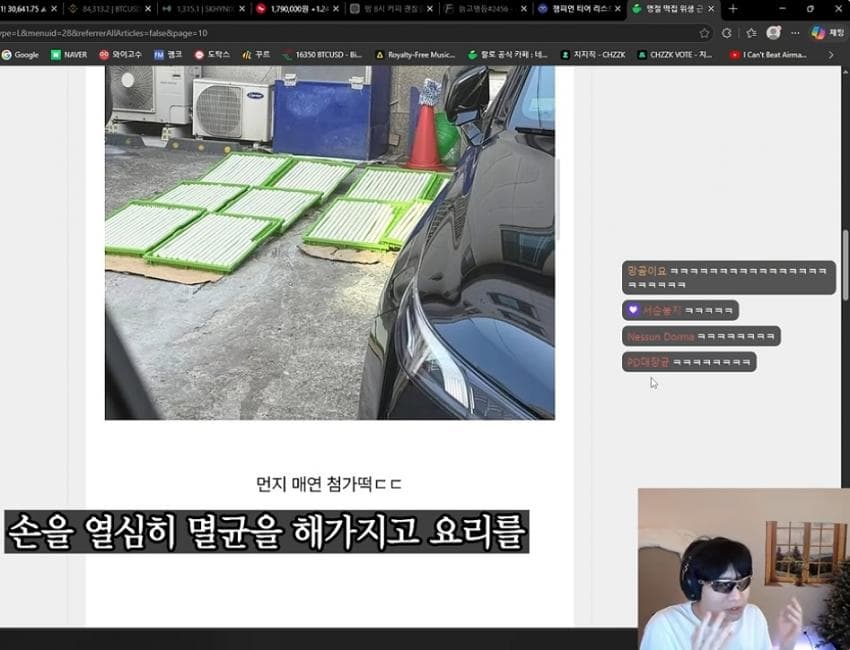Switch to the 30,641.75 tab
This screenshot has width=850, height=650.
pos(23,9)
